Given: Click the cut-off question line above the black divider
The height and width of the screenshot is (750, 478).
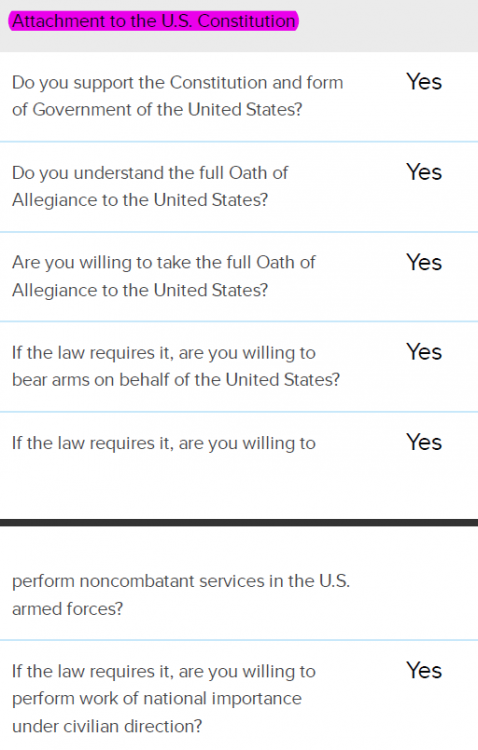Looking at the screenshot, I should [164, 443].
